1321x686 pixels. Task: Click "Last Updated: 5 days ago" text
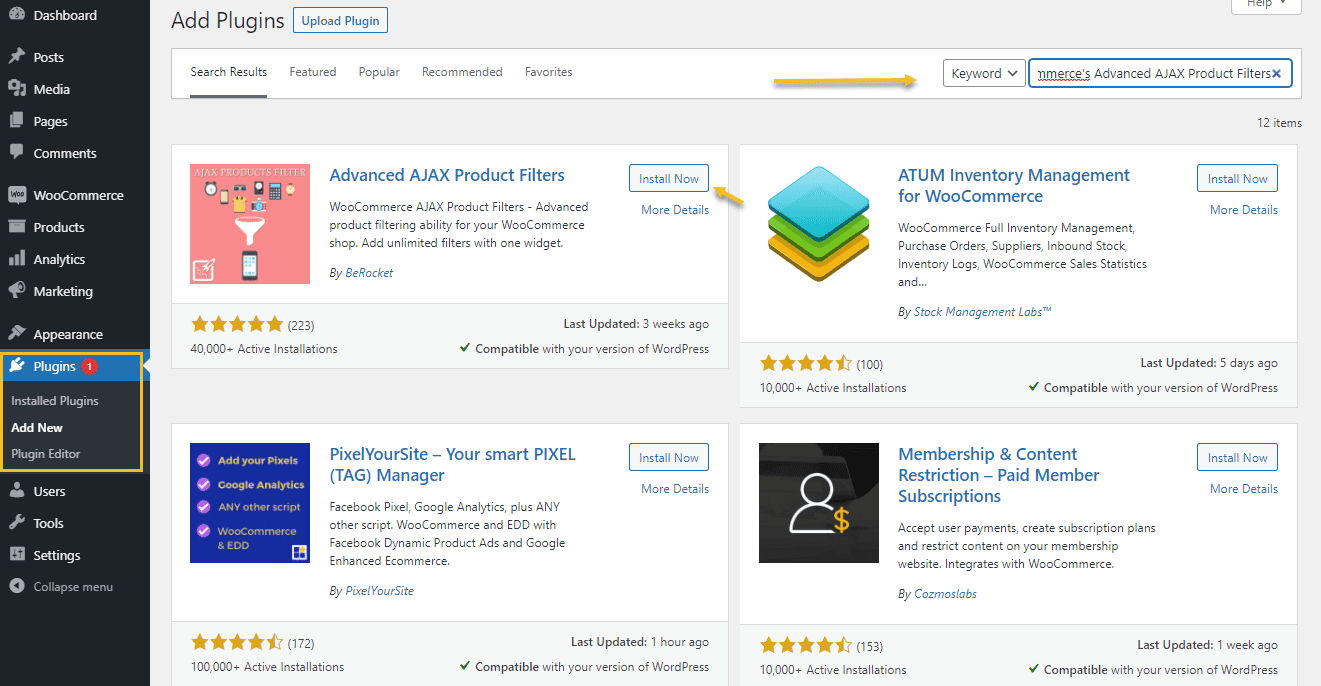[x=1209, y=363]
